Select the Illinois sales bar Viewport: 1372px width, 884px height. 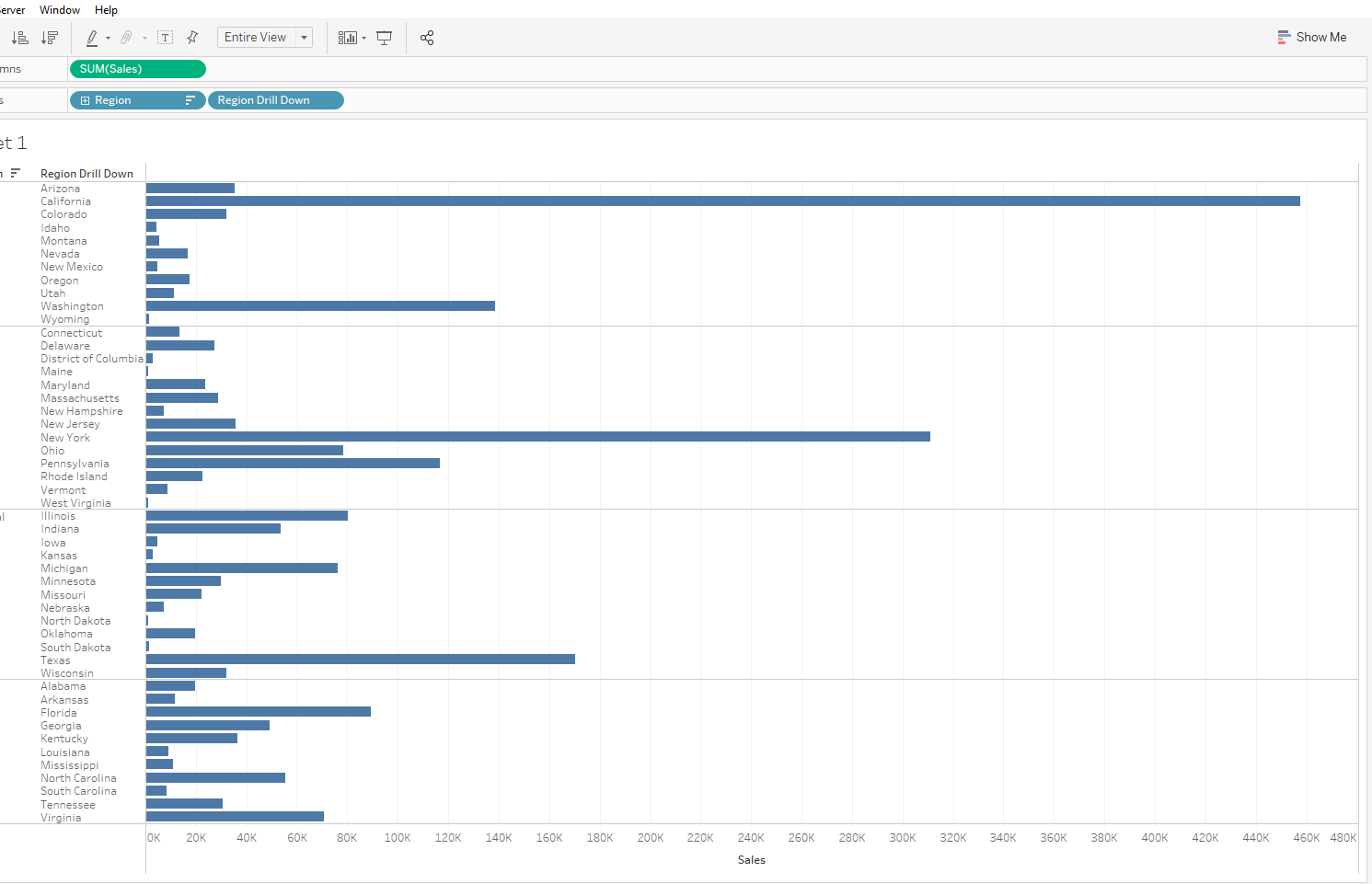point(247,516)
